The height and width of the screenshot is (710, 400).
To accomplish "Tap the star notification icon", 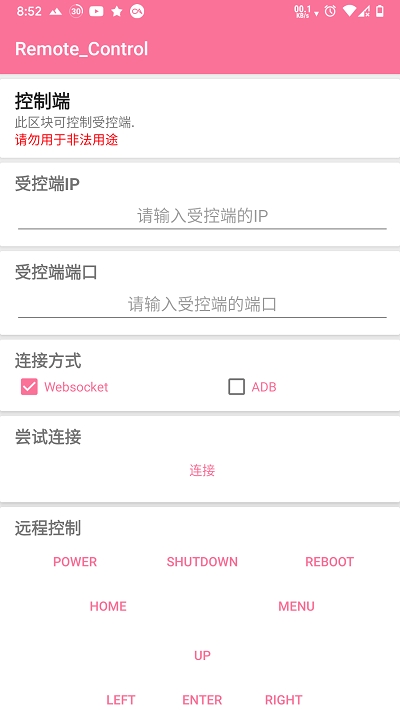I will click(x=117, y=12).
